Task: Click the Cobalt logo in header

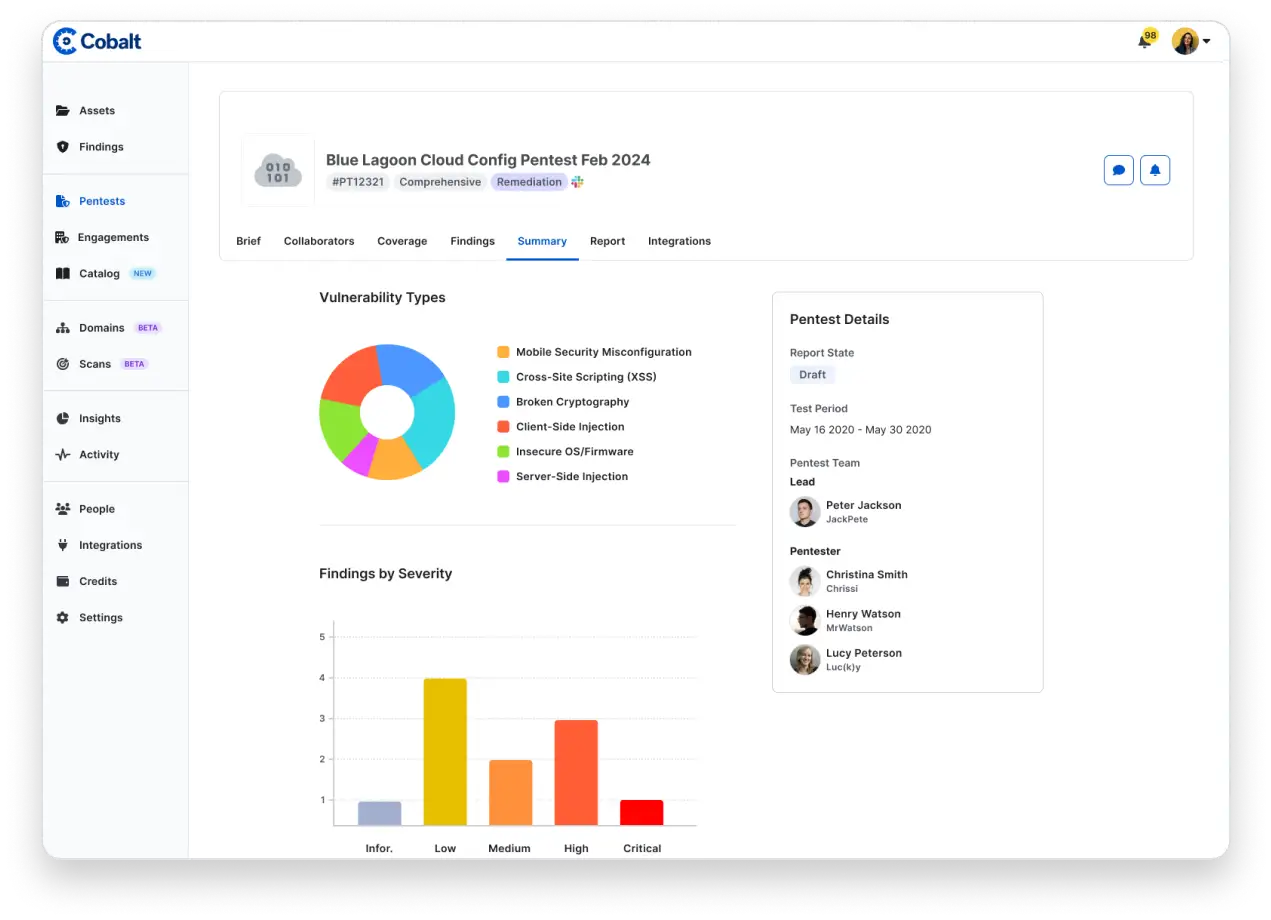Action: pos(97,41)
